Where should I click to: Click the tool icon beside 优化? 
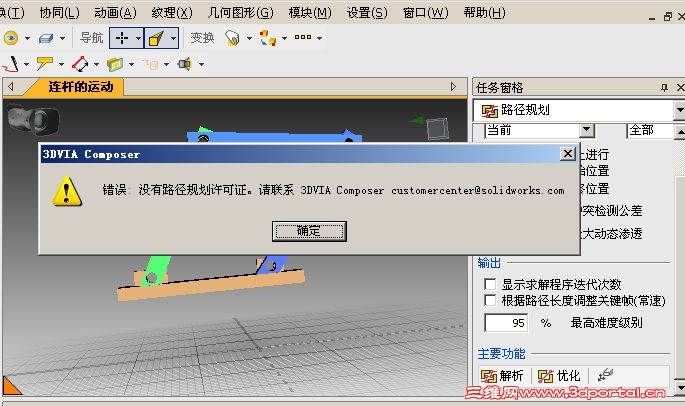(605, 375)
